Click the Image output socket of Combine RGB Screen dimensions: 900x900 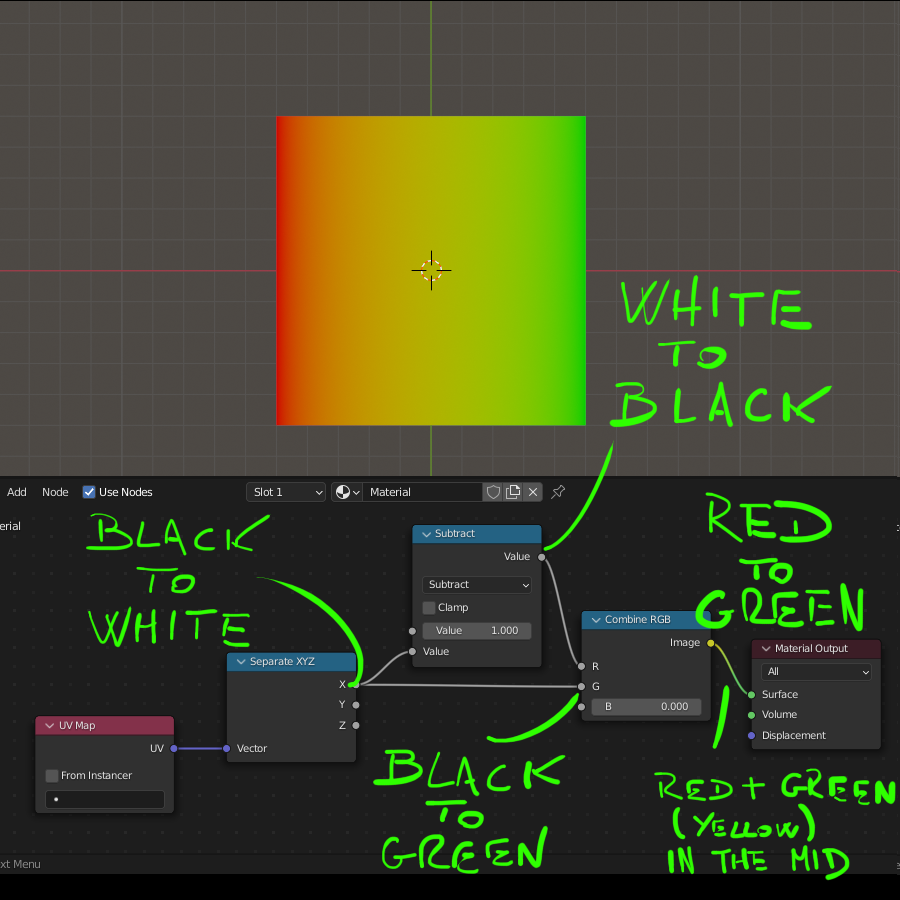point(711,643)
